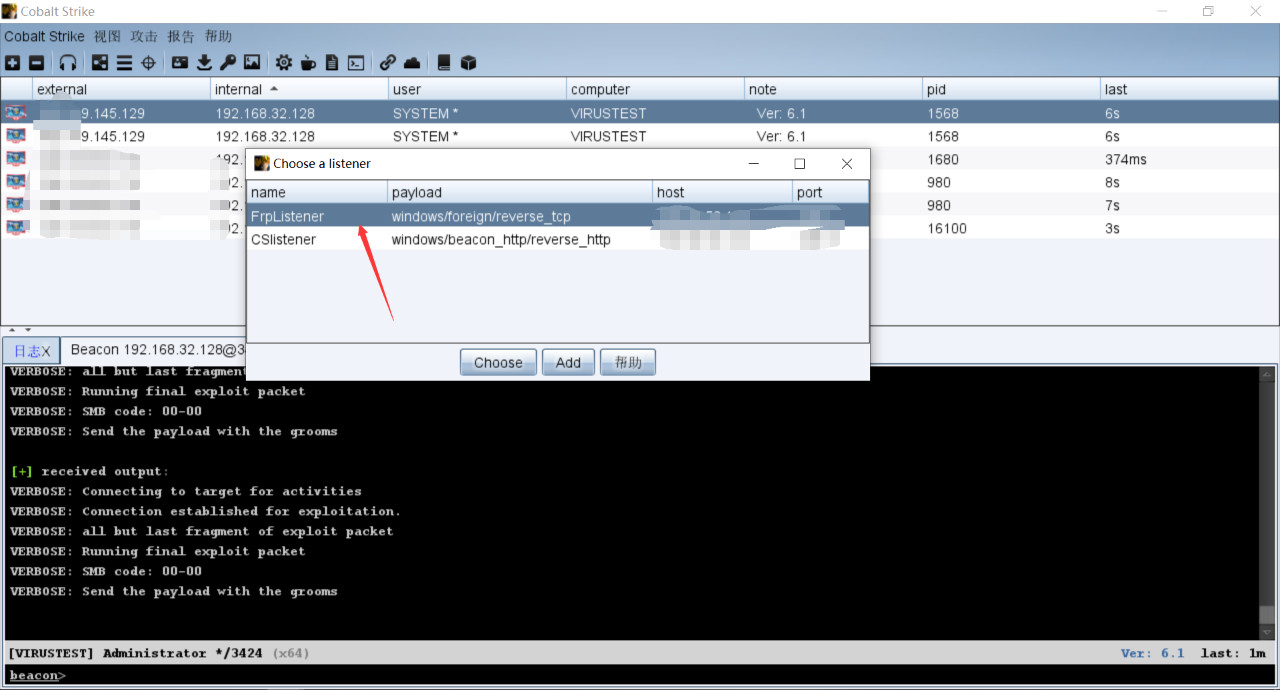This screenshot has width=1280, height=690.
Task: Click the disconnect minus icon in toolbar
Action: click(36, 62)
